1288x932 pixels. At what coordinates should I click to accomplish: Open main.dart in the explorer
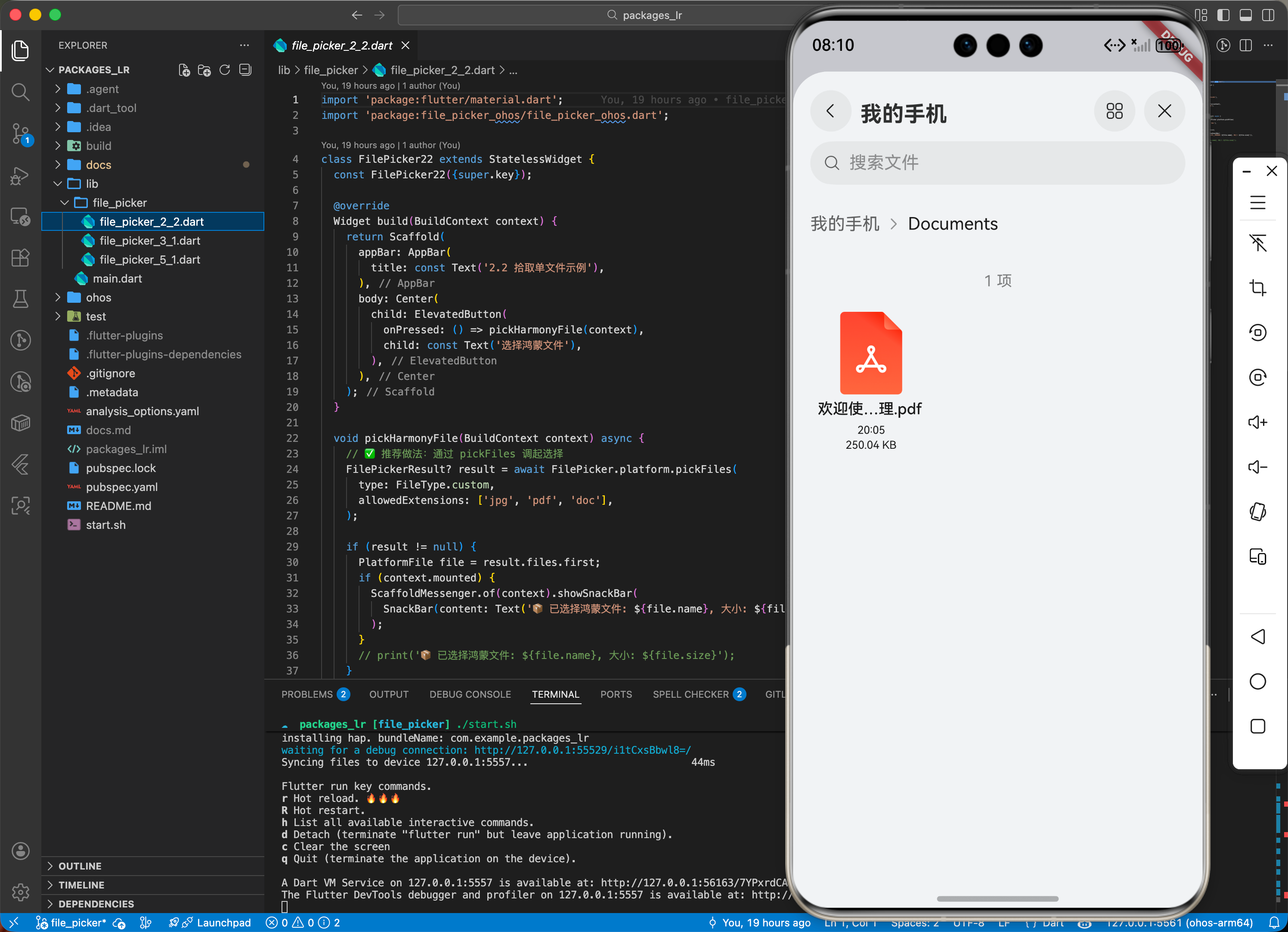pos(117,279)
